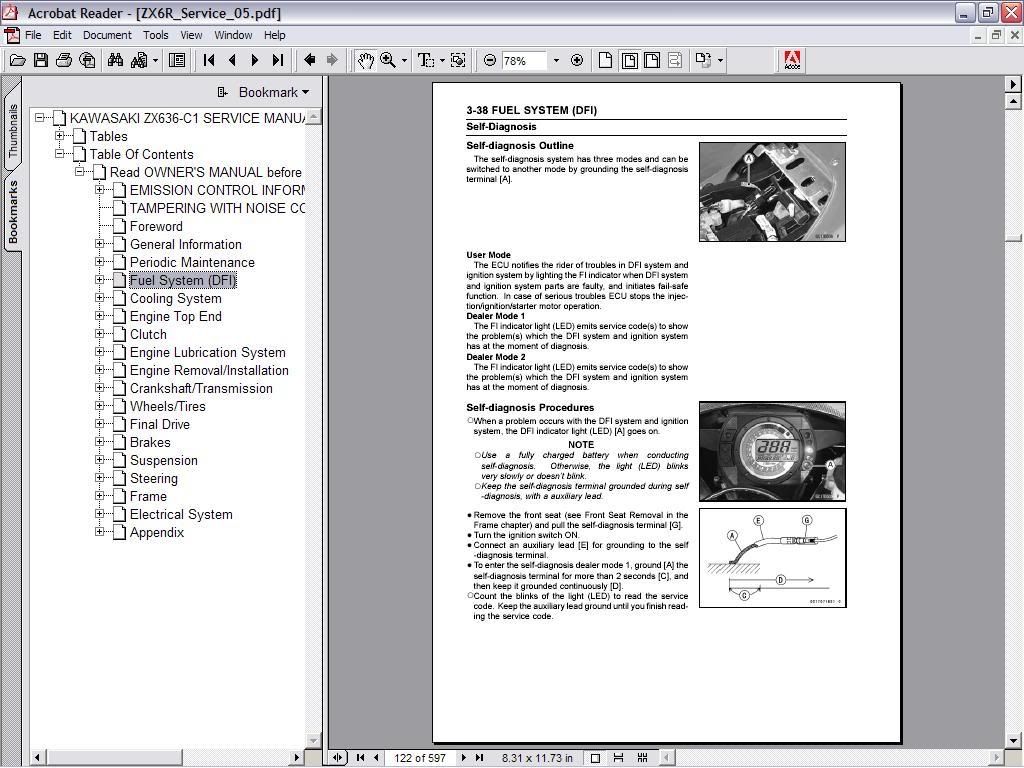The height and width of the screenshot is (768, 1024).
Task: Collapse the KAWASAKI ZX636-C1 root bookmark
Action: coord(40,118)
